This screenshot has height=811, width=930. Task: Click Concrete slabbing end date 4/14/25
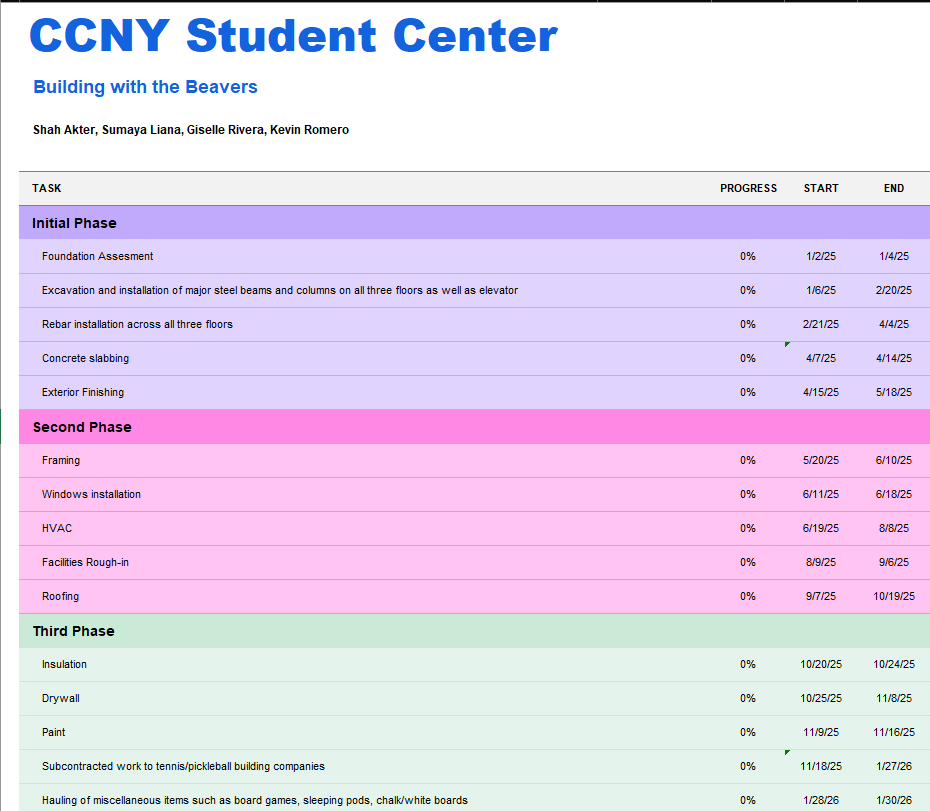(894, 358)
